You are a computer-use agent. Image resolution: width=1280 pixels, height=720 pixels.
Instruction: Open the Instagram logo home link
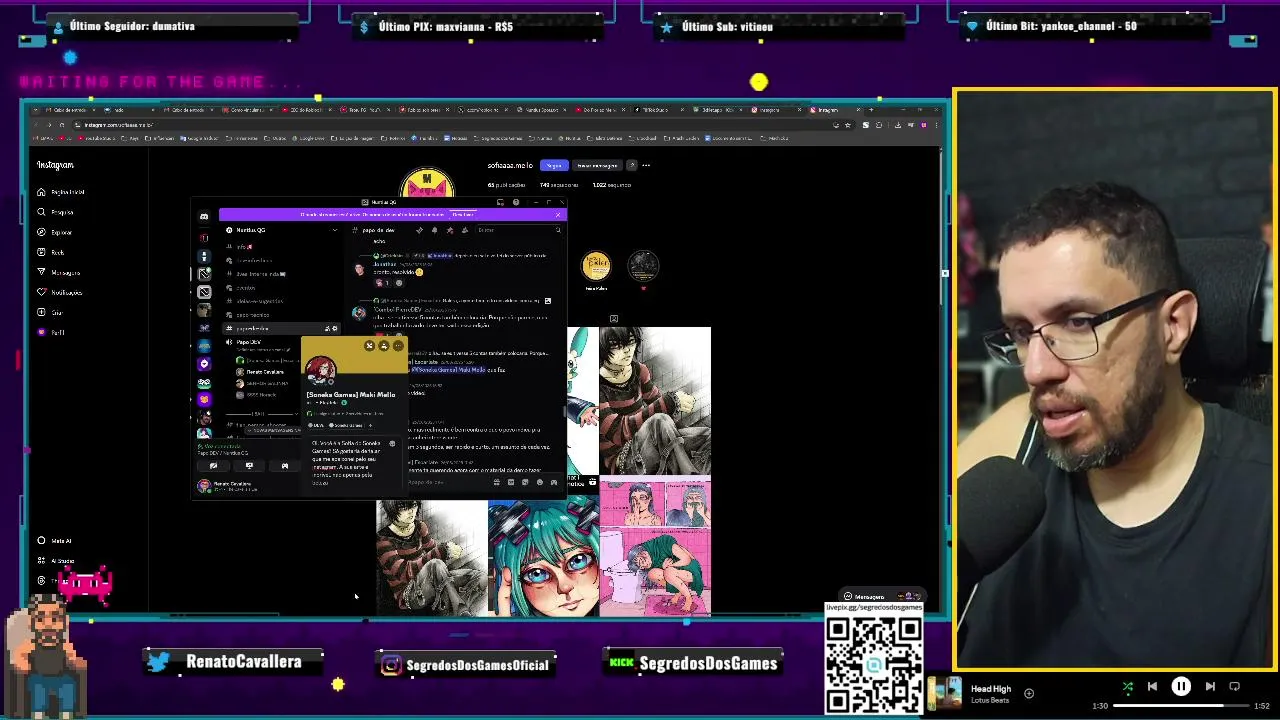[55, 165]
